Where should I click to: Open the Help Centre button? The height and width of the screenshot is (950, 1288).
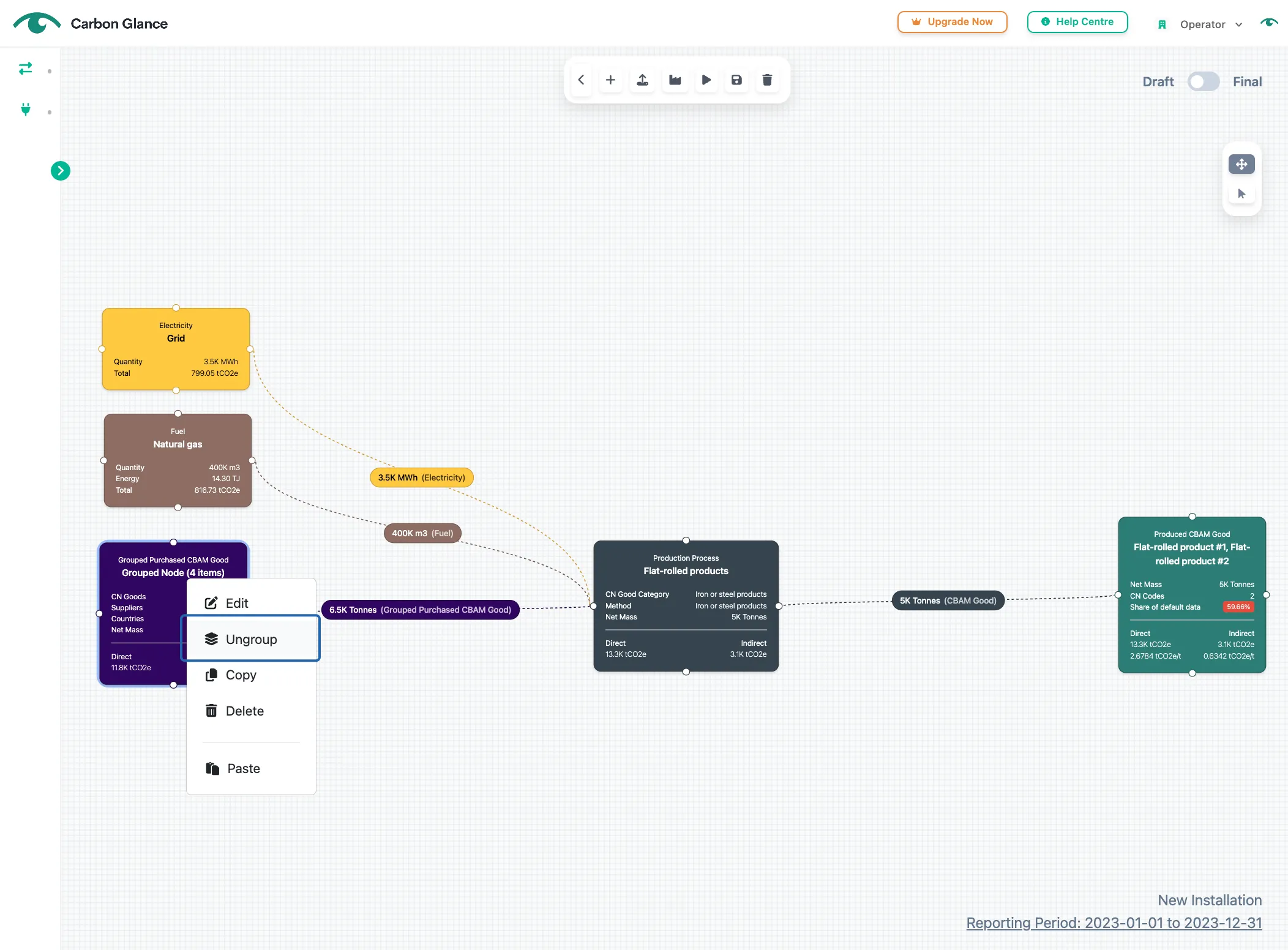1077,22
